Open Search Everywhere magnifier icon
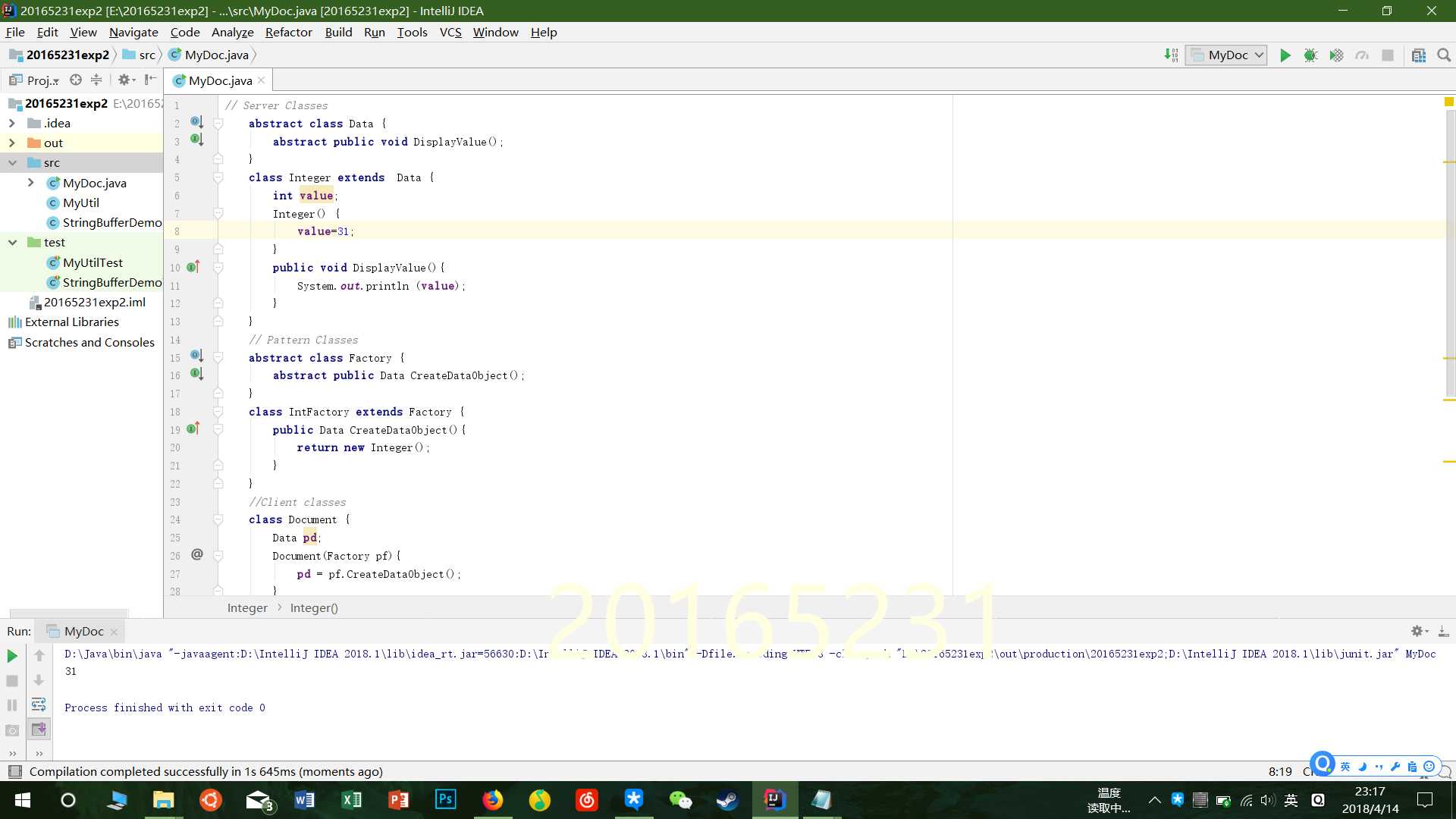1456x819 pixels. [x=1444, y=55]
